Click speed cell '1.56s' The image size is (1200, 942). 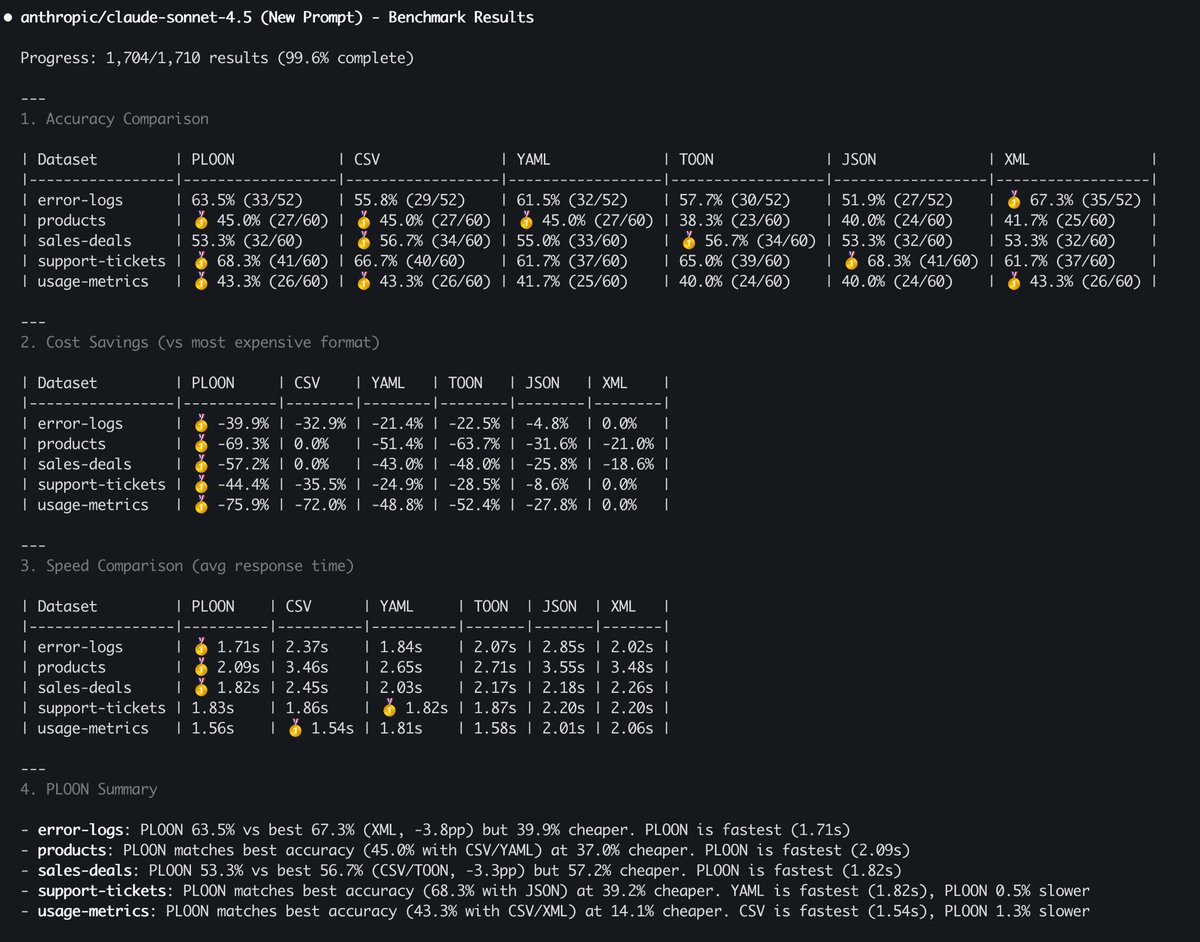pos(213,728)
